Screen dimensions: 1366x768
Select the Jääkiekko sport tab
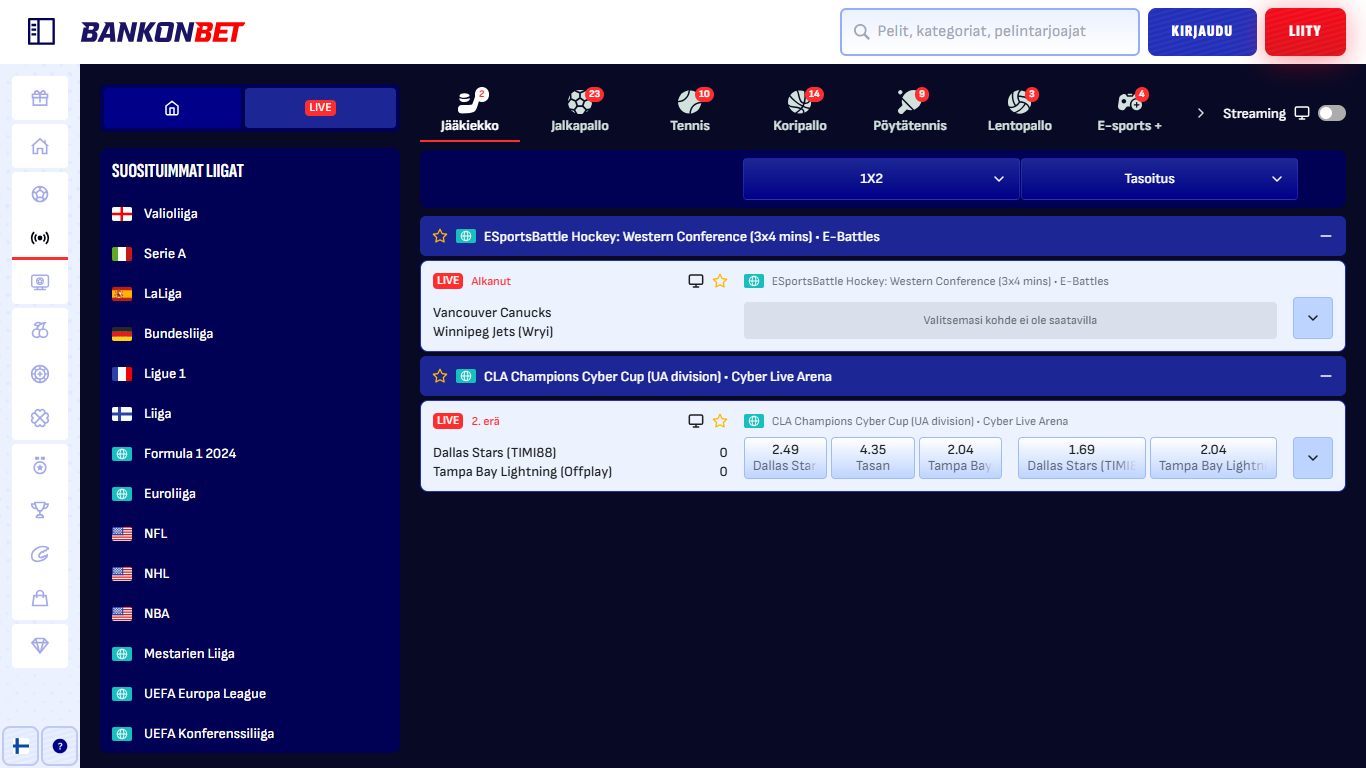[470, 111]
